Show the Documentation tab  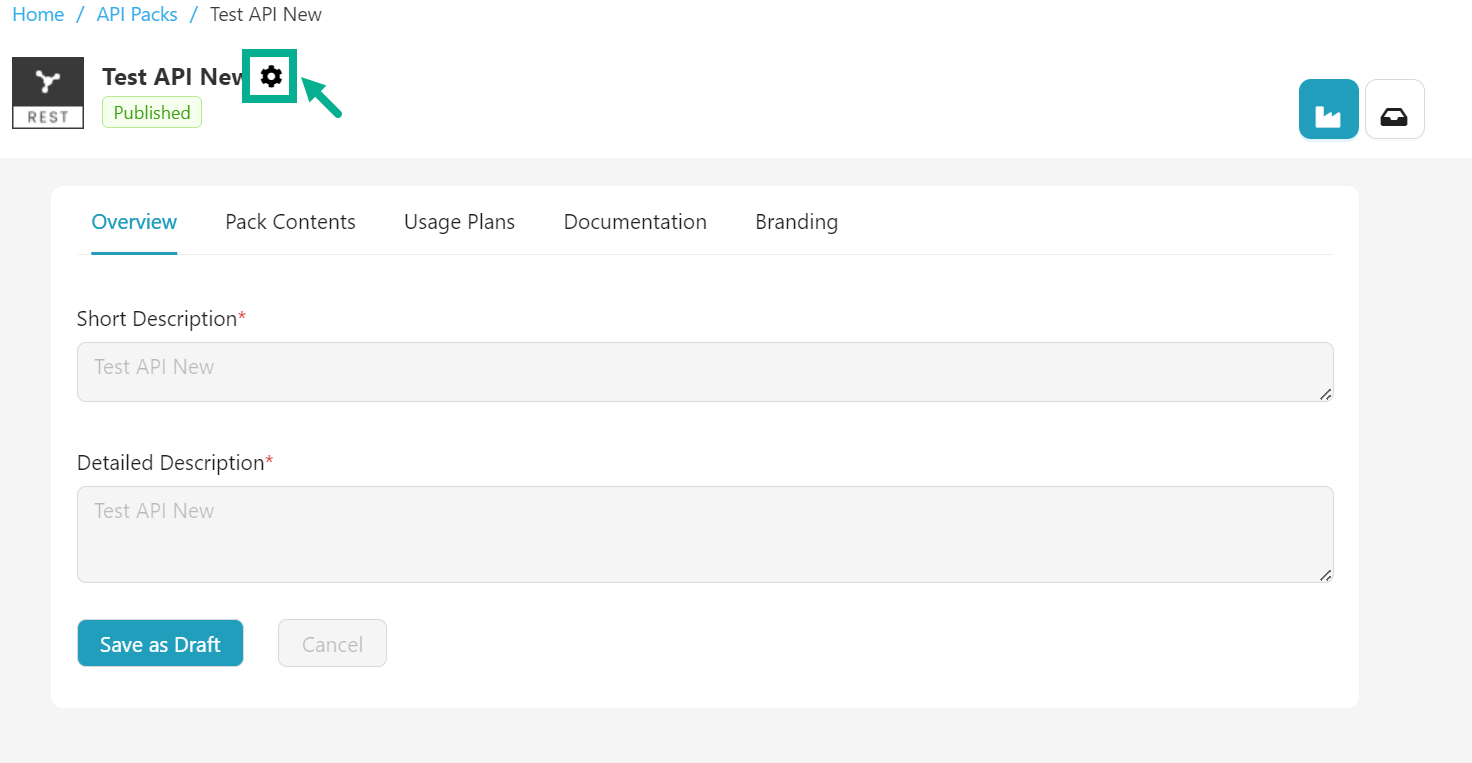pos(635,222)
